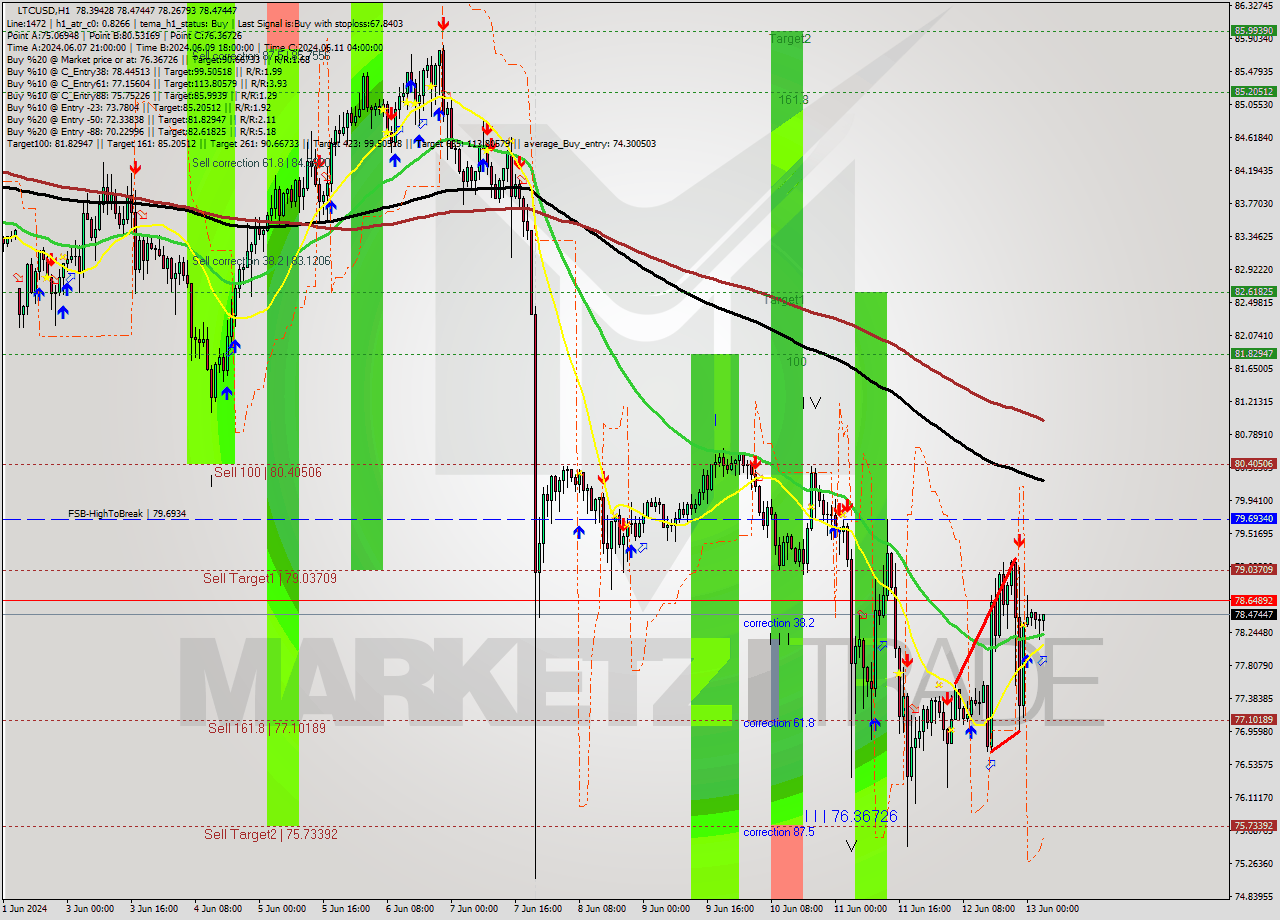Click the blue 79.69340 price label
The height and width of the screenshot is (920, 1280).
pos(1254,519)
